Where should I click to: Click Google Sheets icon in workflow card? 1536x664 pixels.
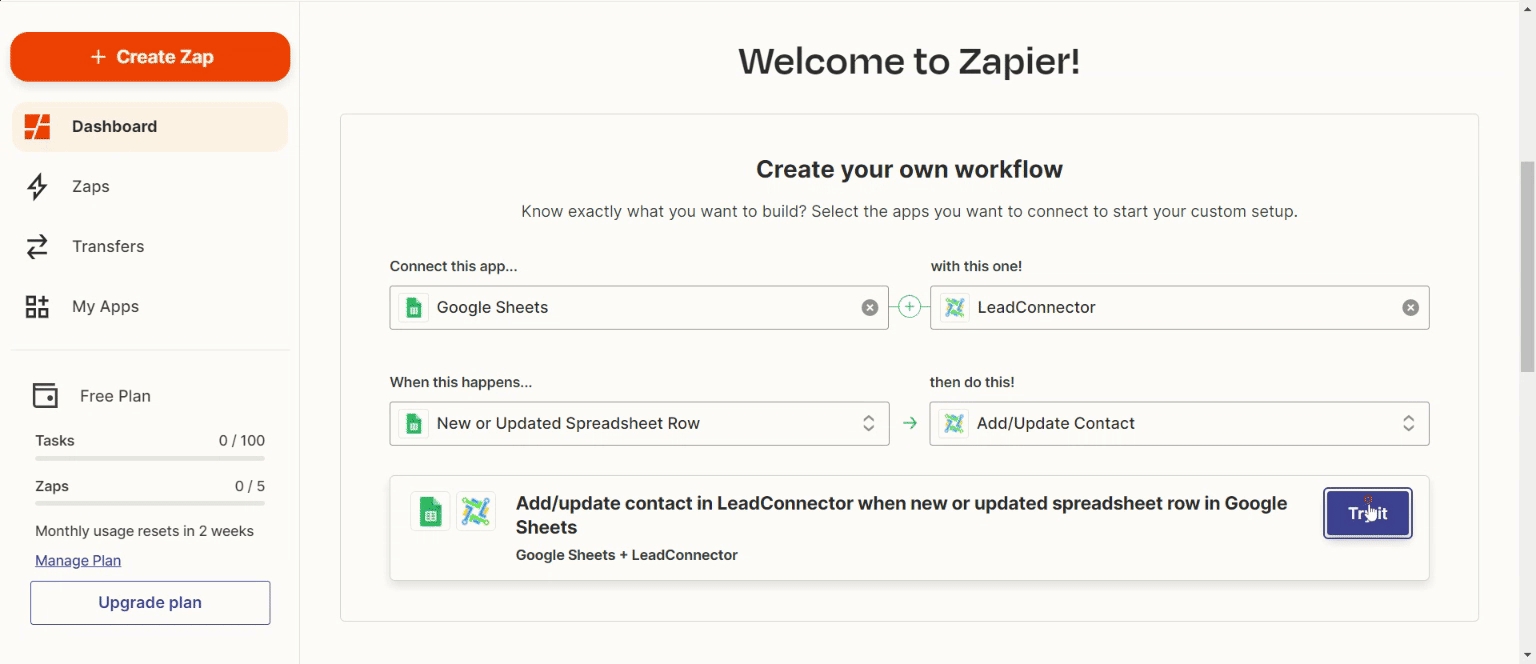430,512
